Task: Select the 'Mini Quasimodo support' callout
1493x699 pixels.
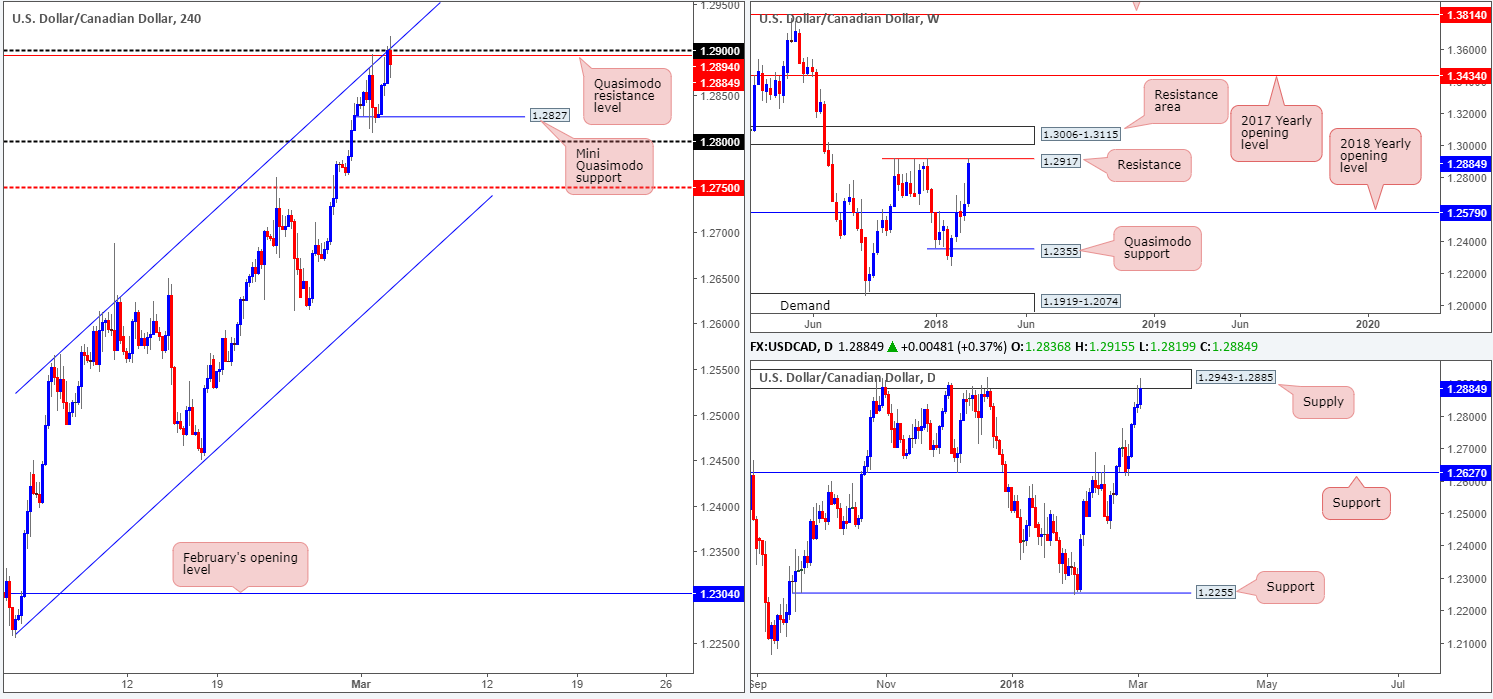Action: [x=608, y=166]
